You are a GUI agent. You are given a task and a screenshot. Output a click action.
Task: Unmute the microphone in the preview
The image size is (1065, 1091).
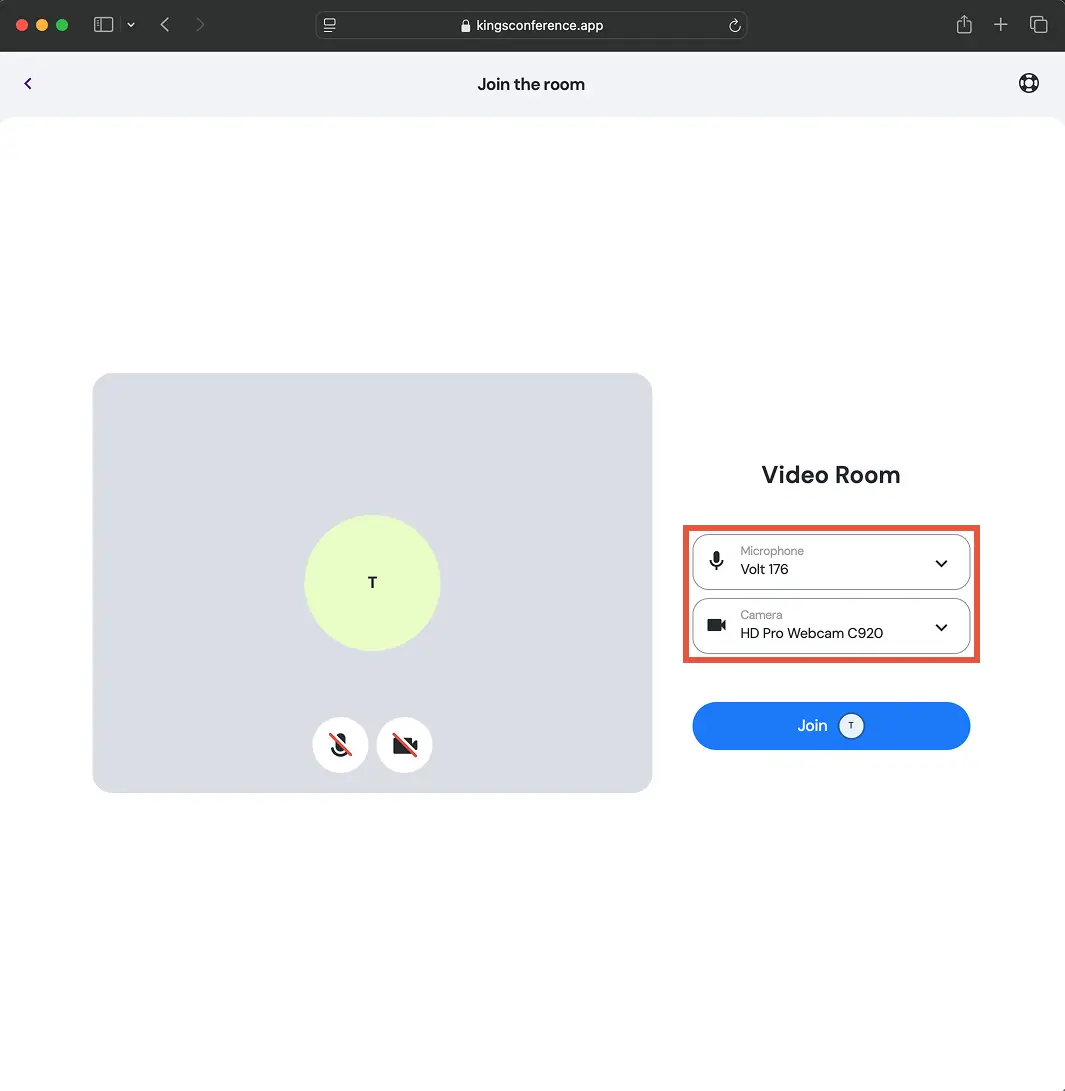[340, 745]
